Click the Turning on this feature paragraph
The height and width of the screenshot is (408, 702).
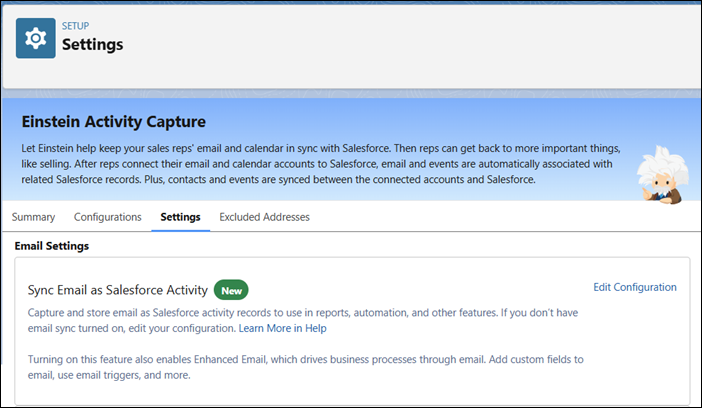[x=306, y=367]
